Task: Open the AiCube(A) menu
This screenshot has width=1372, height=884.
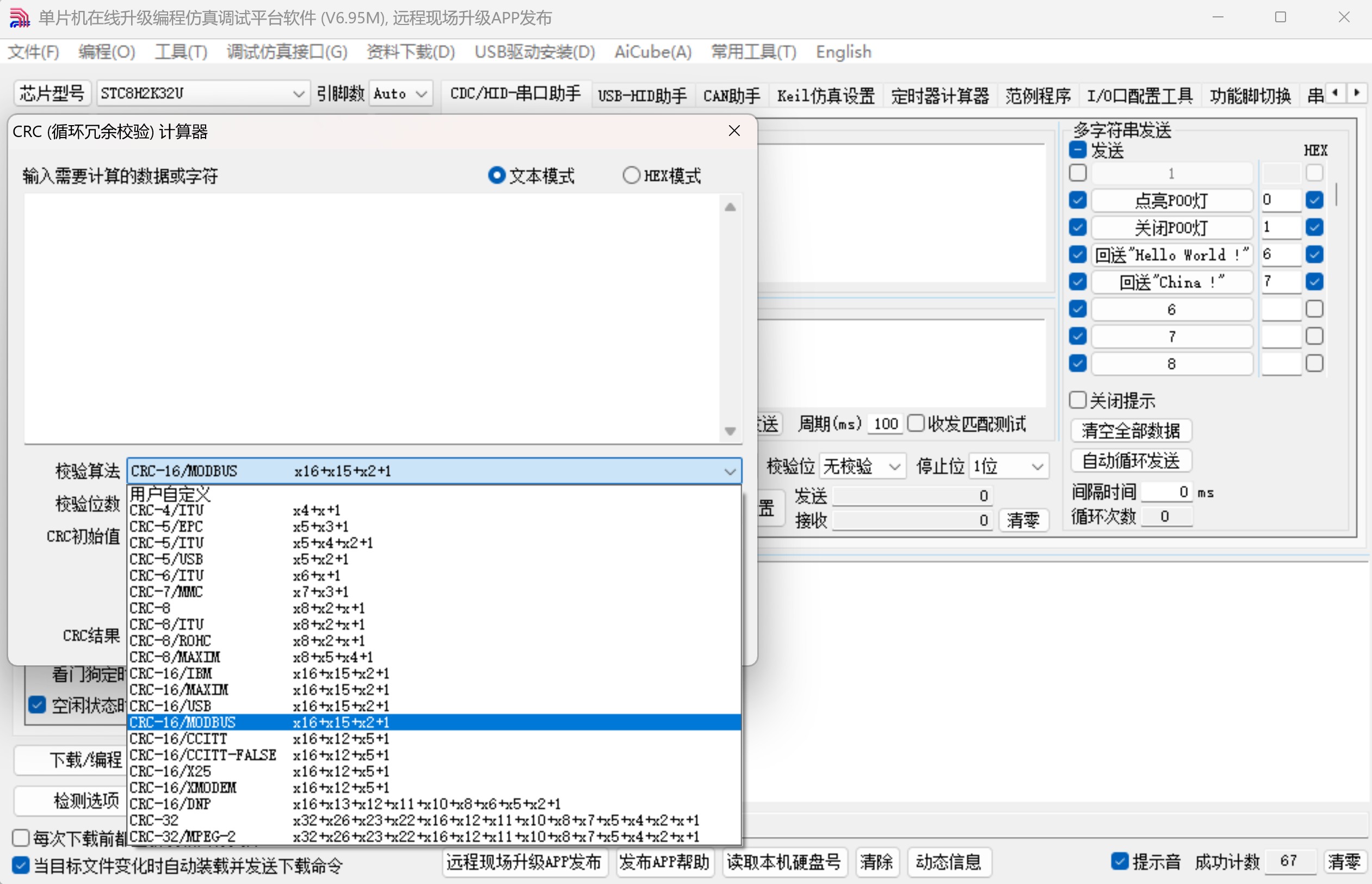Action: coord(653,52)
